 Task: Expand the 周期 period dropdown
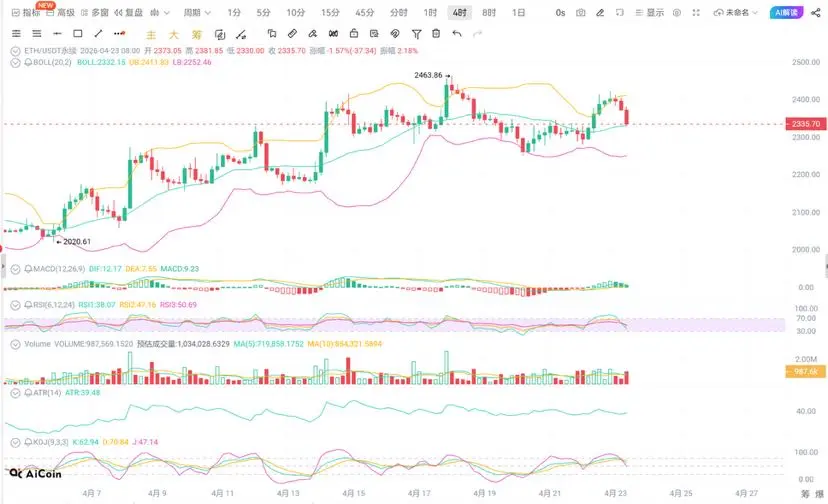pos(196,12)
